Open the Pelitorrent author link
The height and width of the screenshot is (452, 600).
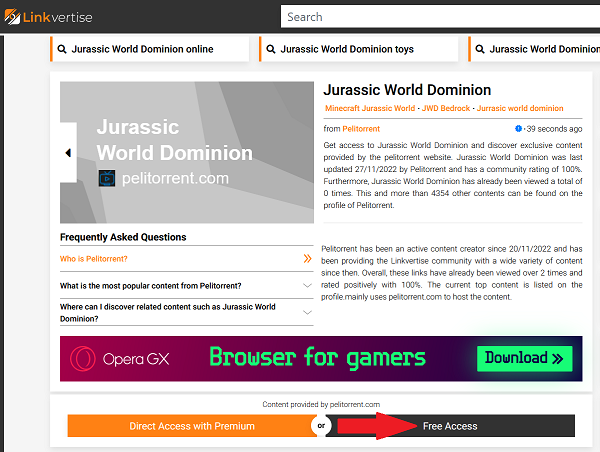coord(361,129)
